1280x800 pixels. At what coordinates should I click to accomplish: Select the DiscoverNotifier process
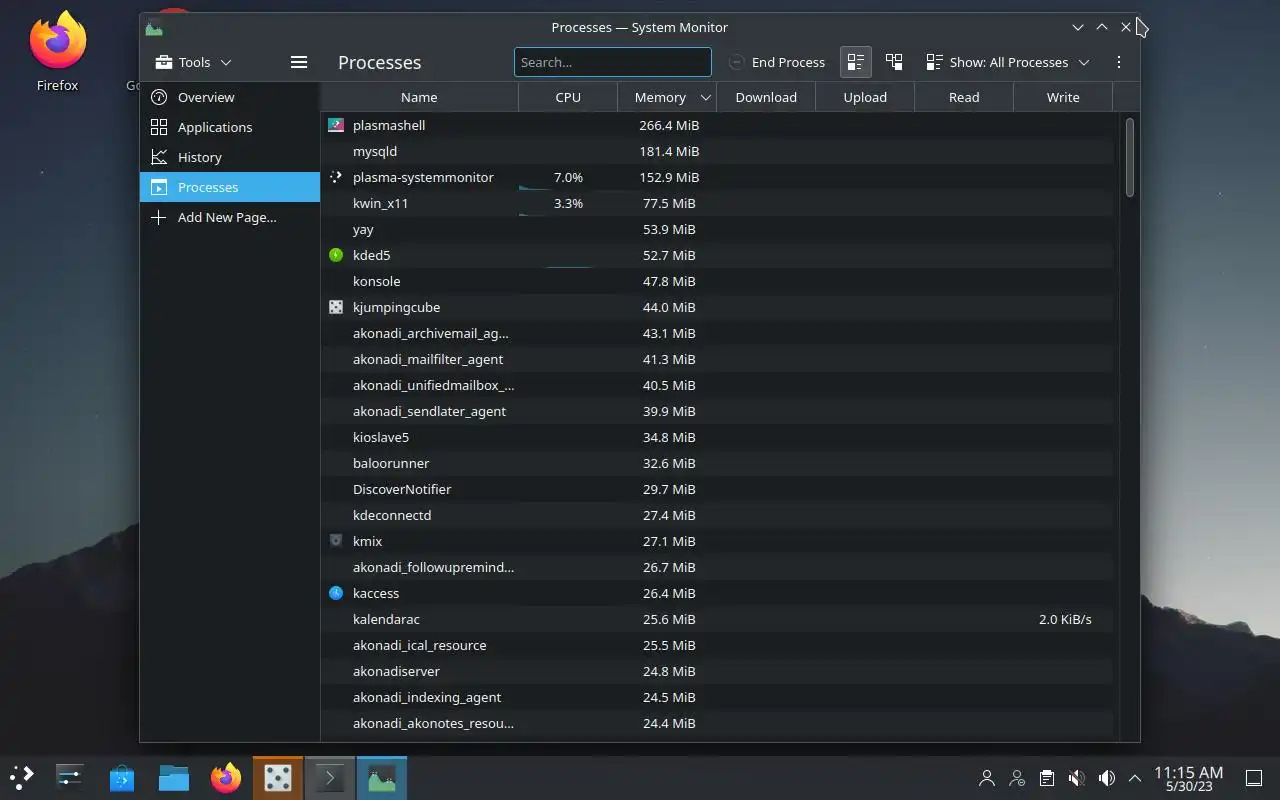[717, 489]
